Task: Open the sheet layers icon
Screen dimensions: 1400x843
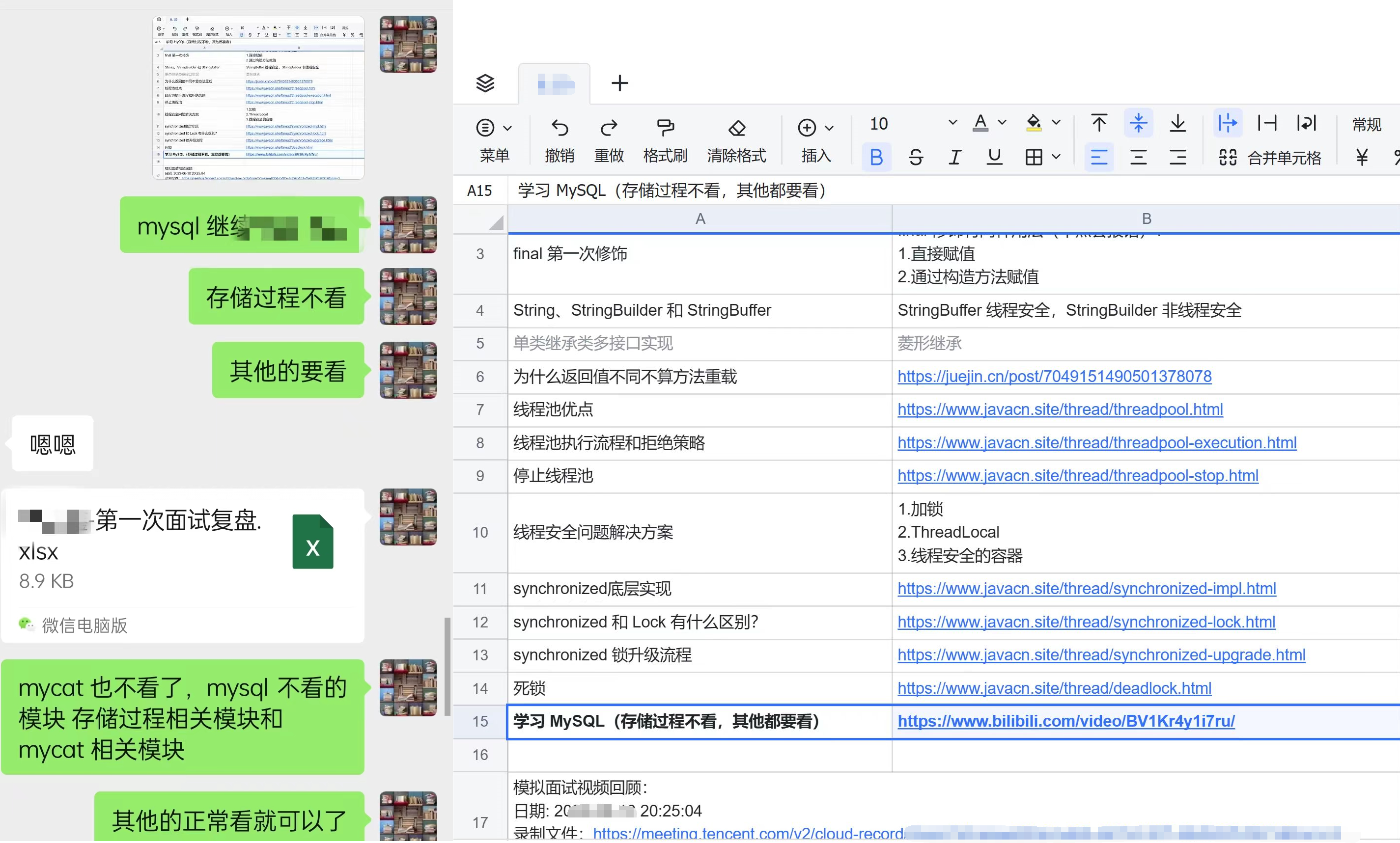Action: (485, 83)
